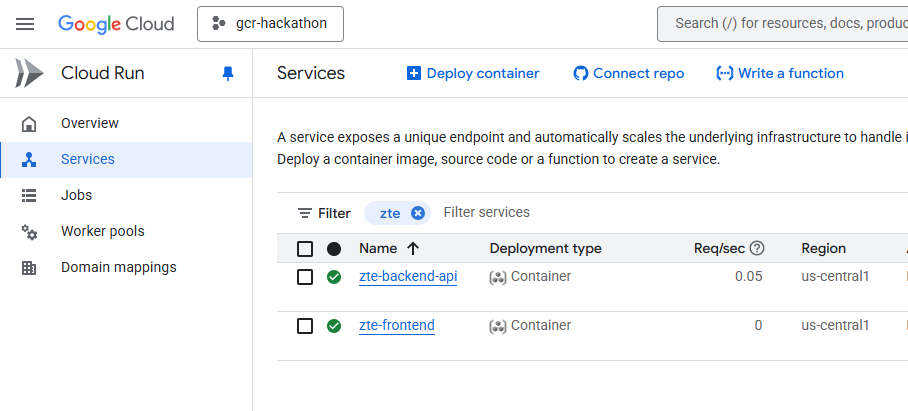
Task: Open Jobs in the sidebar
Action: (x=76, y=195)
